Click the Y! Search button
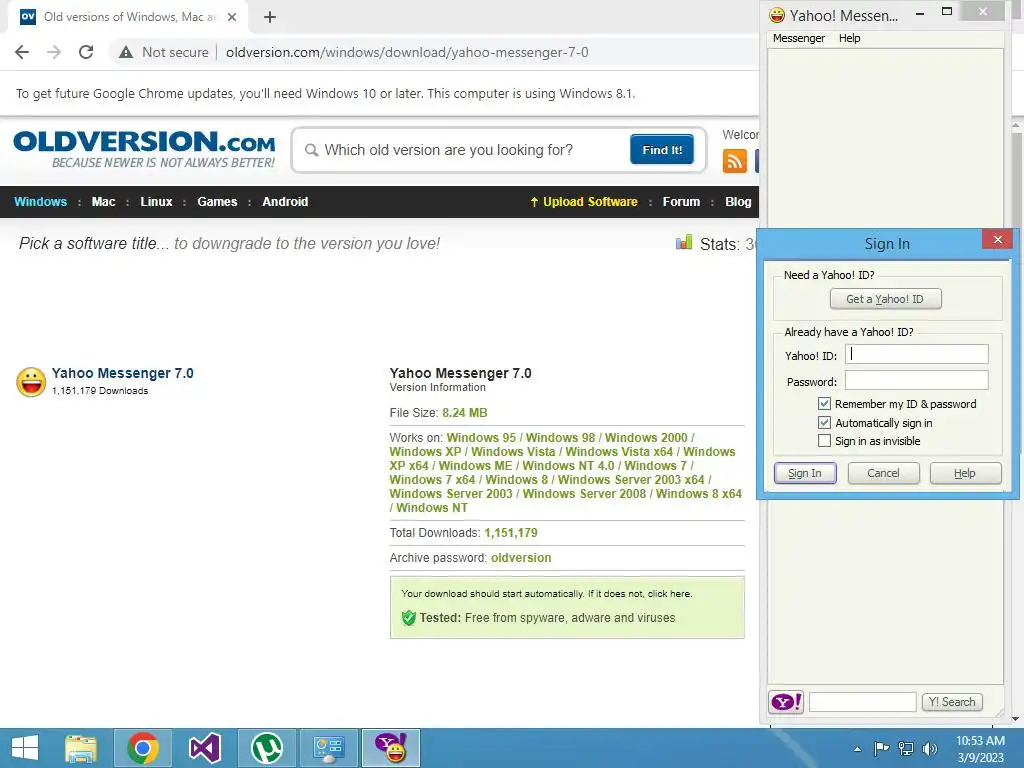 (x=952, y=702)
